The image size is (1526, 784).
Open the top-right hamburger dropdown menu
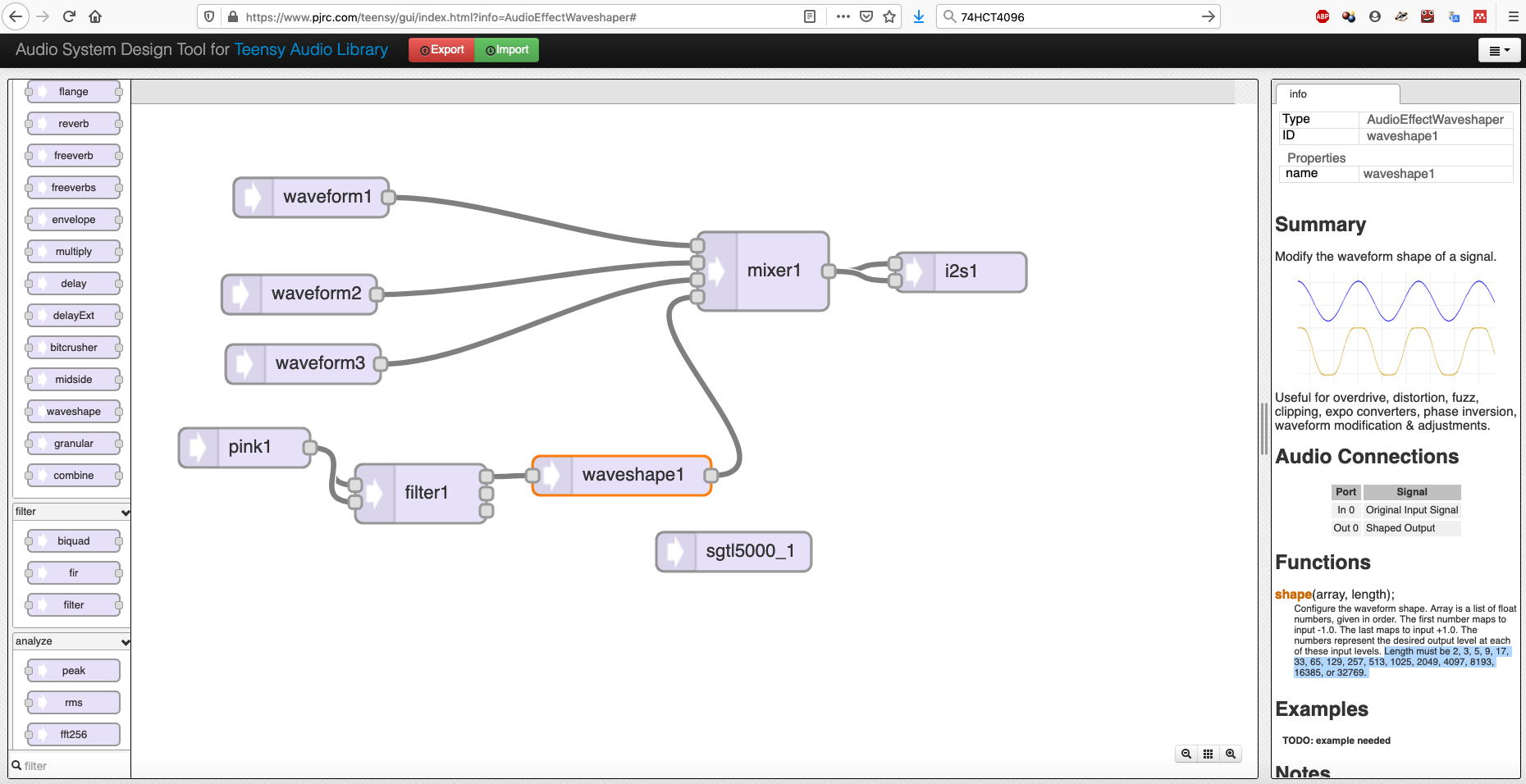[1499, 50]
